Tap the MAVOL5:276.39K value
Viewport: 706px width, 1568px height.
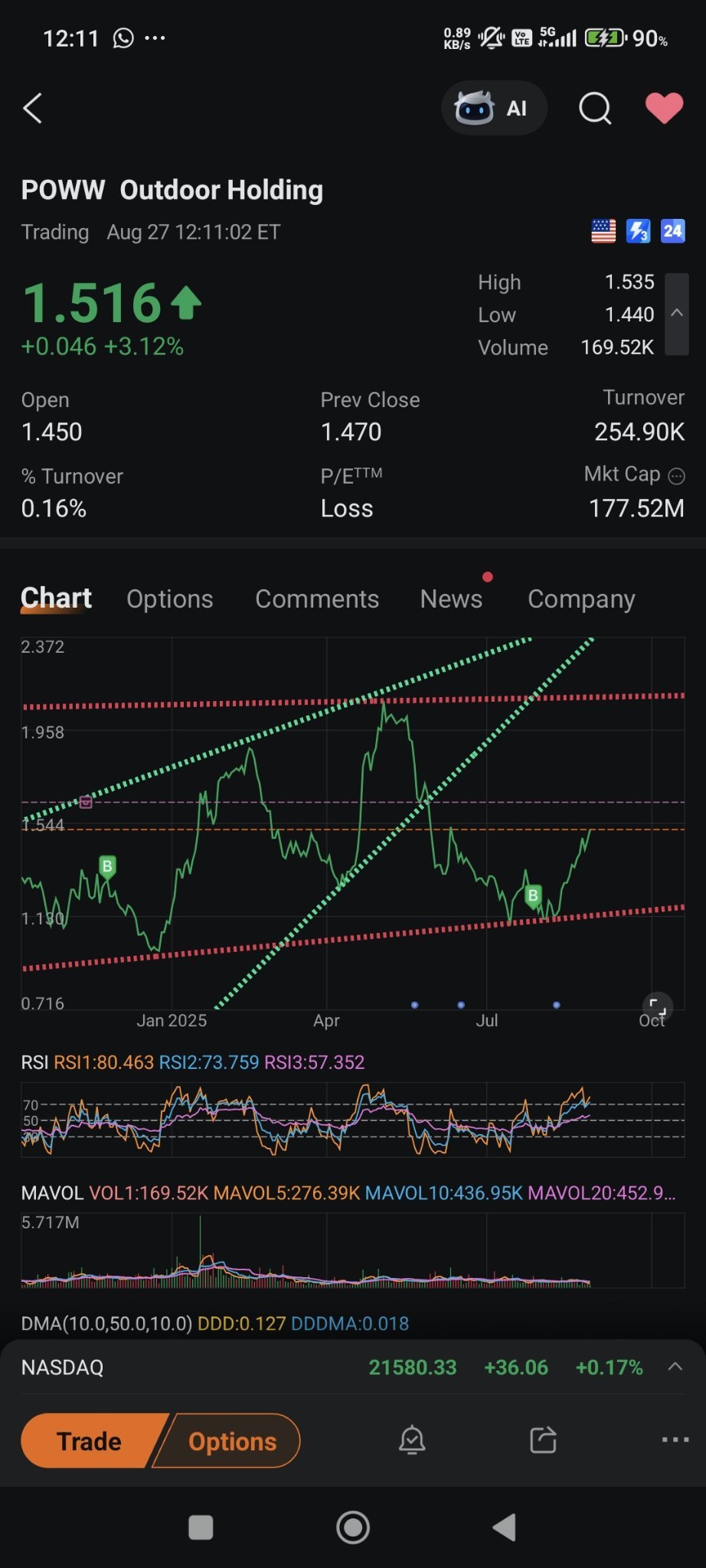tap(286, 1193)
